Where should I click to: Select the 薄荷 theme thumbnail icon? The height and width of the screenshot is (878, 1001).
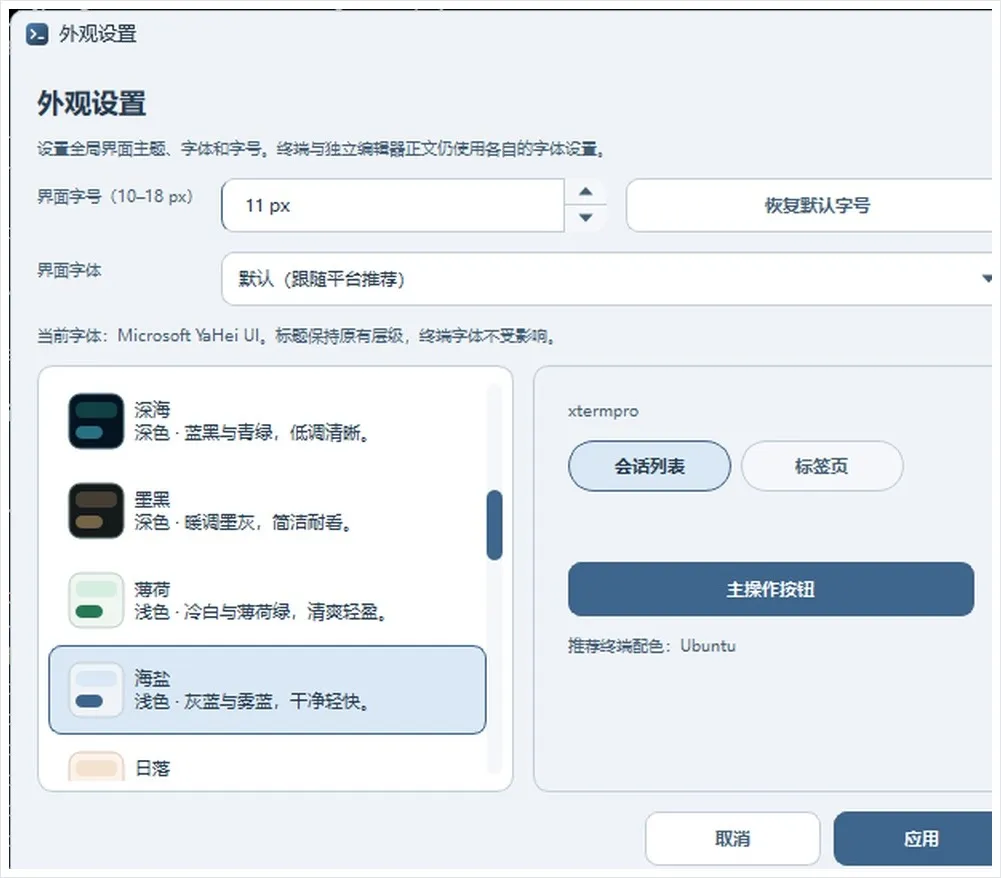(x=96, y=600)
